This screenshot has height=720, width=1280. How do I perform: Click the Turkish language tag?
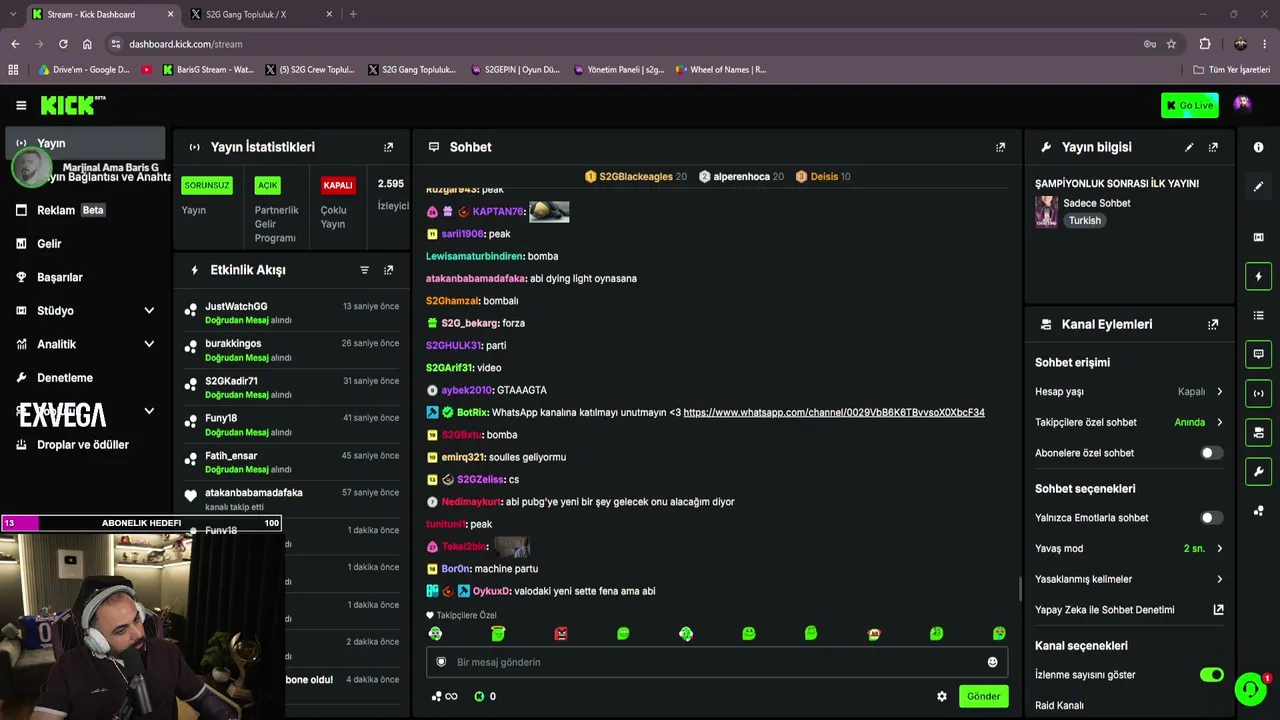pyautogui.click(x=1084, y=221)
